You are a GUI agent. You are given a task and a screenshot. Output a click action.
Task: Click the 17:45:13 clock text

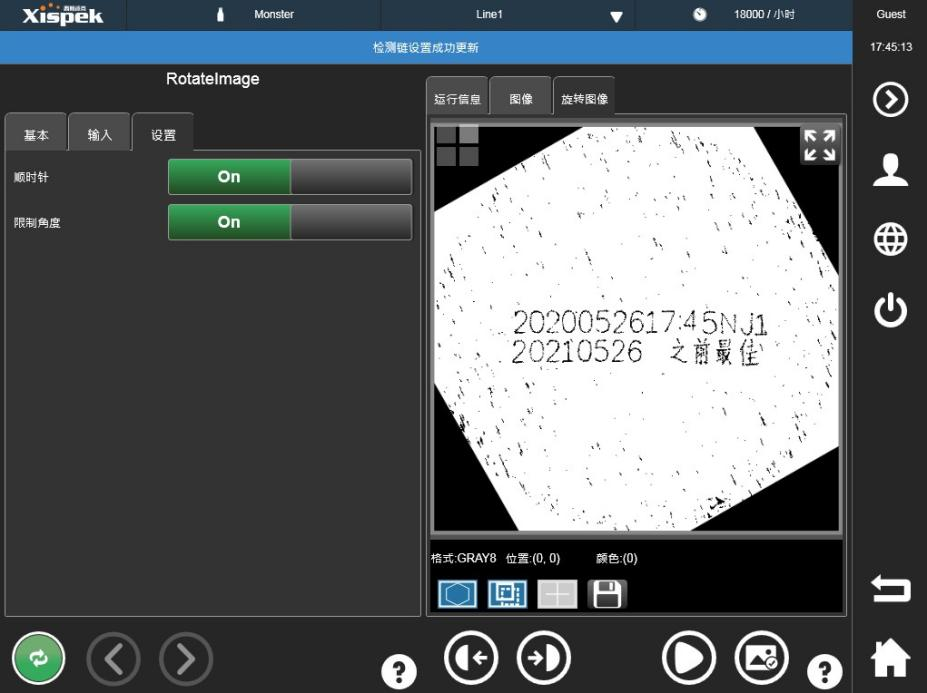tap(890, 47)
